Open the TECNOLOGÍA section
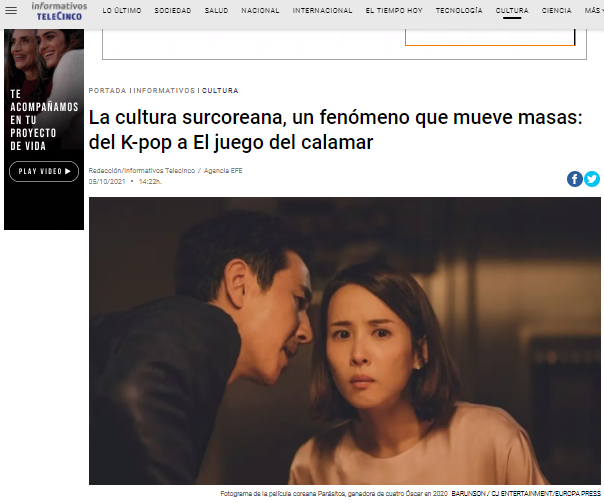604x503 pixels. coord(459,11)
